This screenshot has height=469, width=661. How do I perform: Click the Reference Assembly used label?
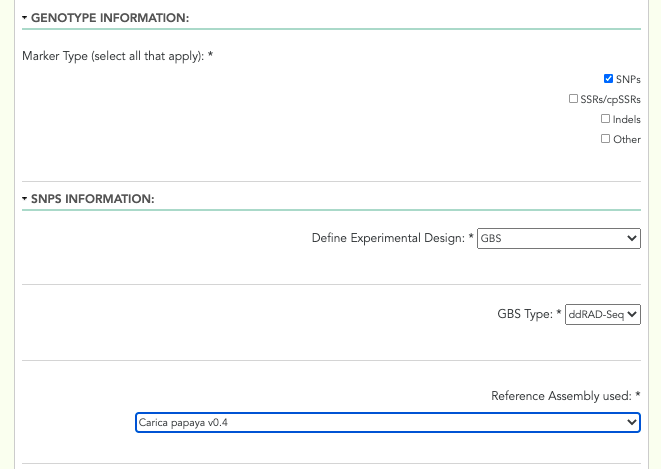coord(562,396)
